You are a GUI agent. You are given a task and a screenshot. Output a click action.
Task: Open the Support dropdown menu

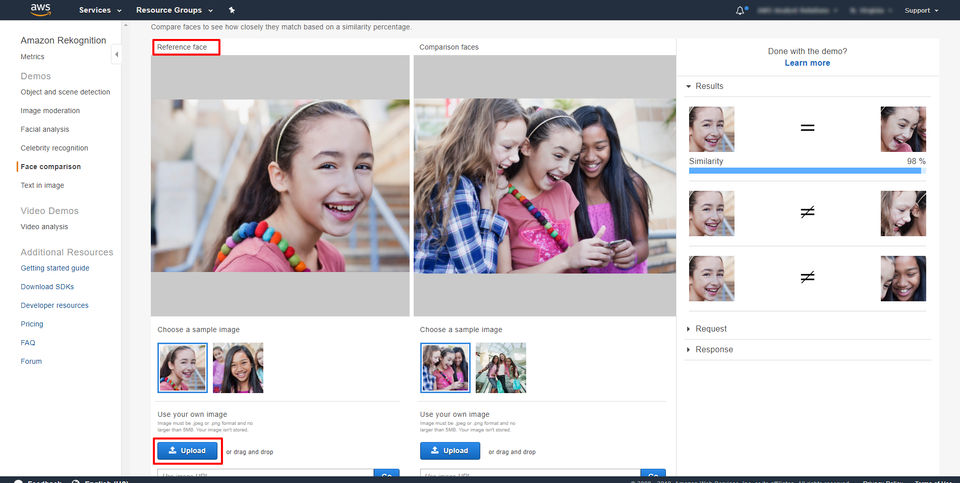[921, 10]
